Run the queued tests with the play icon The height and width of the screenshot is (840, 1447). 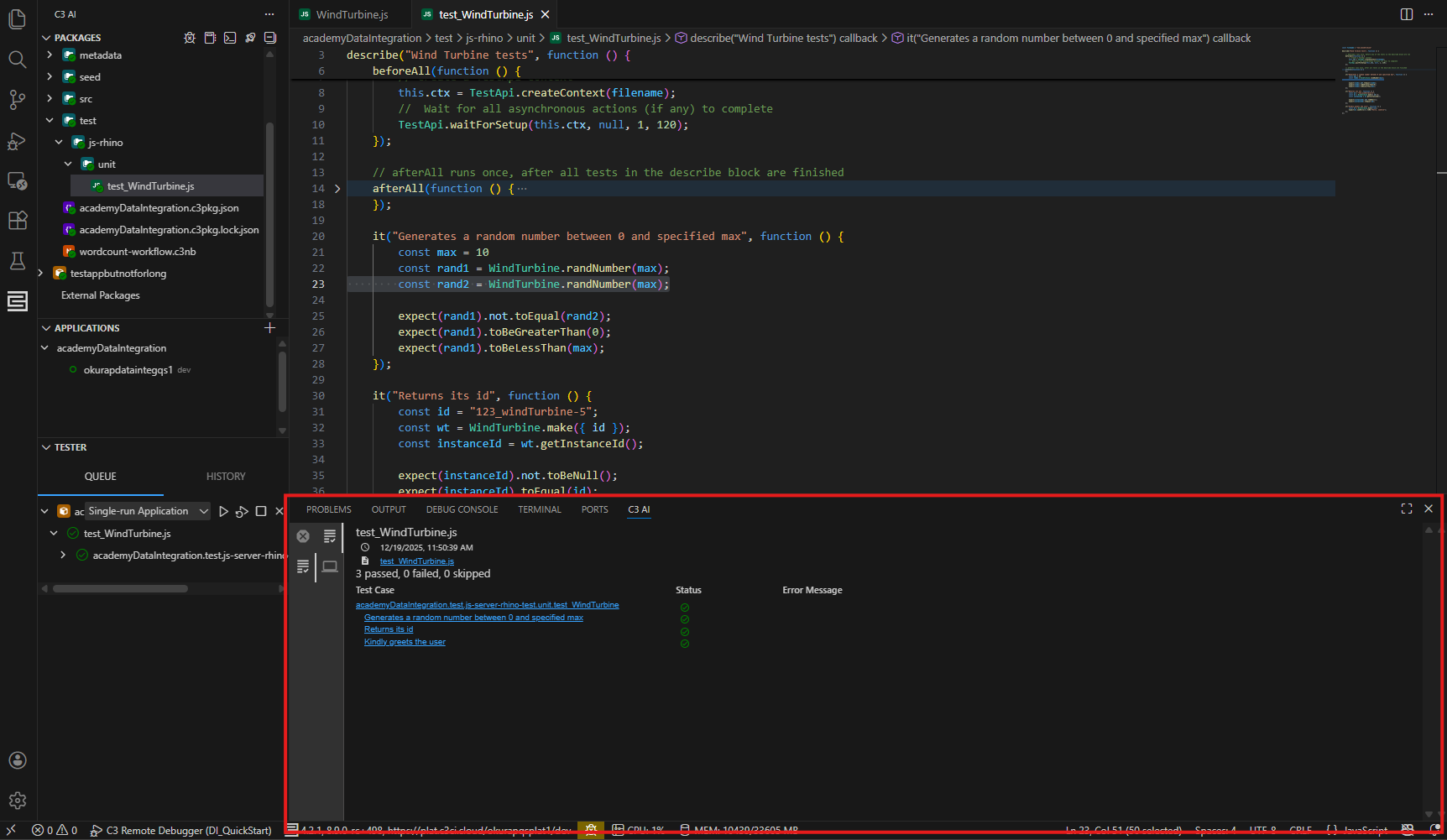223,511
